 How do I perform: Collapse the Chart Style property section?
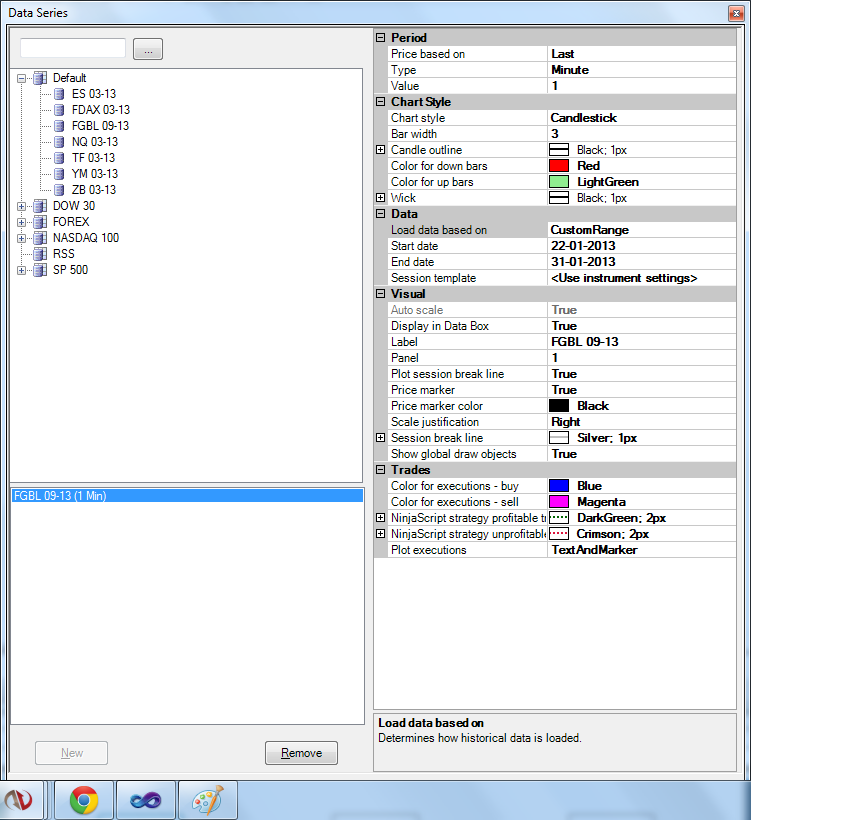coord(380,102)
